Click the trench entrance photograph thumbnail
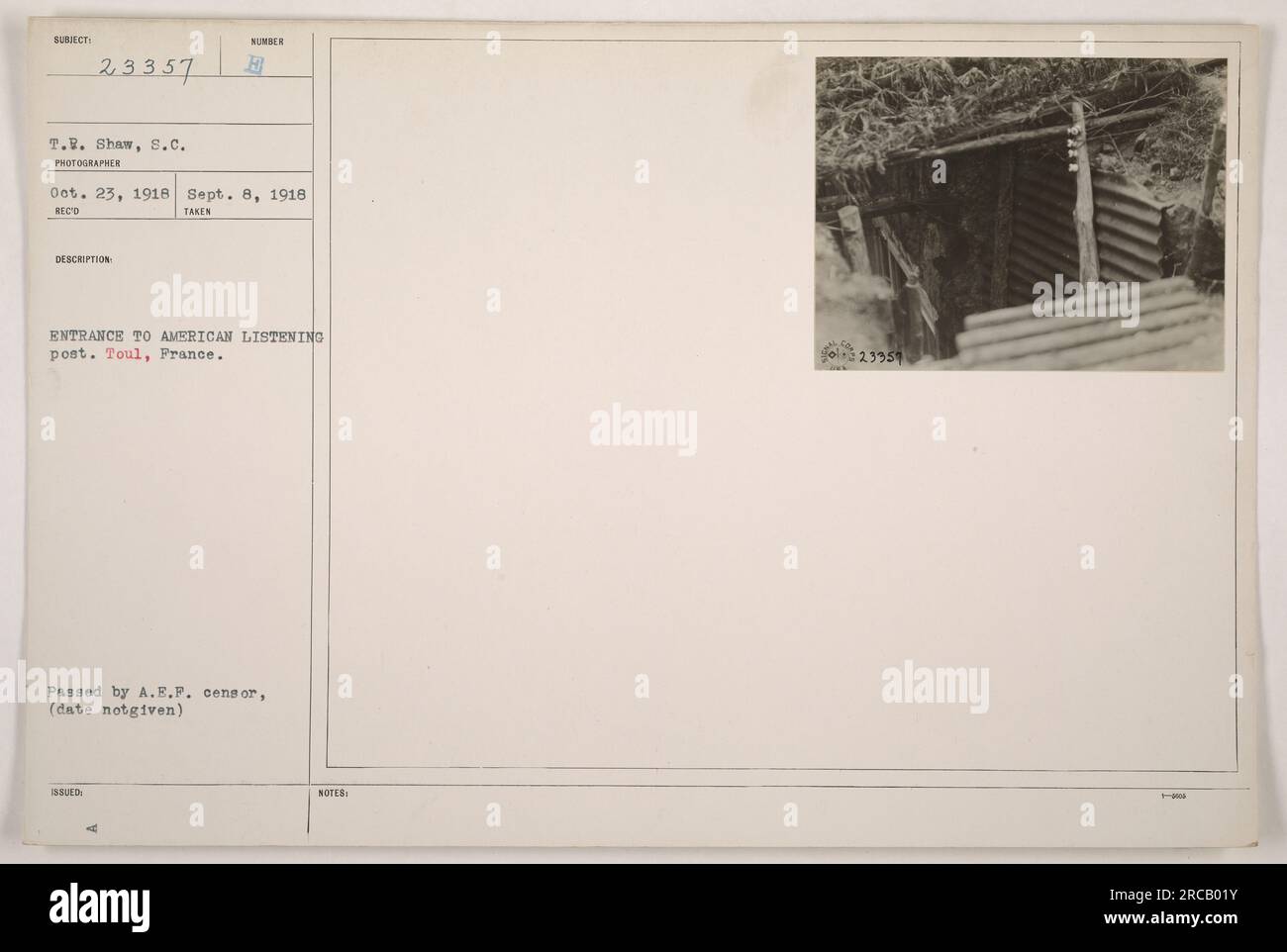The height and width of the screenshot is (952, 1287). [x=1021, y=215]
